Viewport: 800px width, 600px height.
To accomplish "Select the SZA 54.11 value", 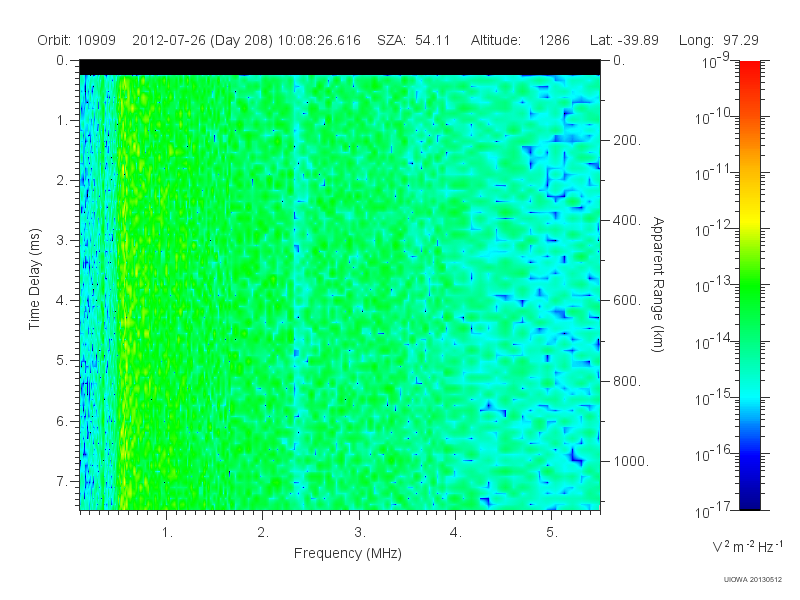I will [413, 40].
